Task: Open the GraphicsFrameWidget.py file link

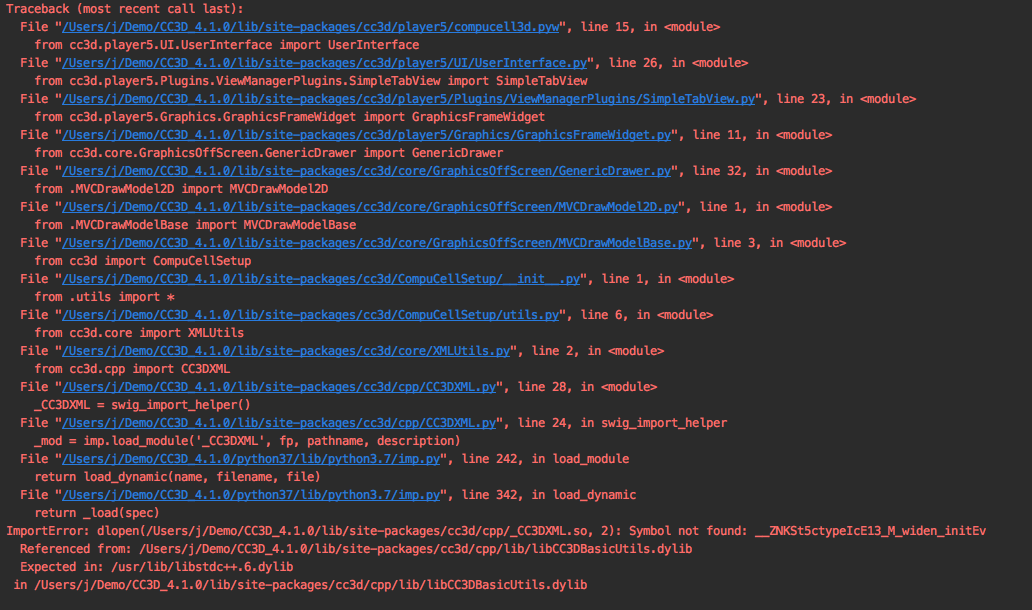Action: click(x=367, y=135)
